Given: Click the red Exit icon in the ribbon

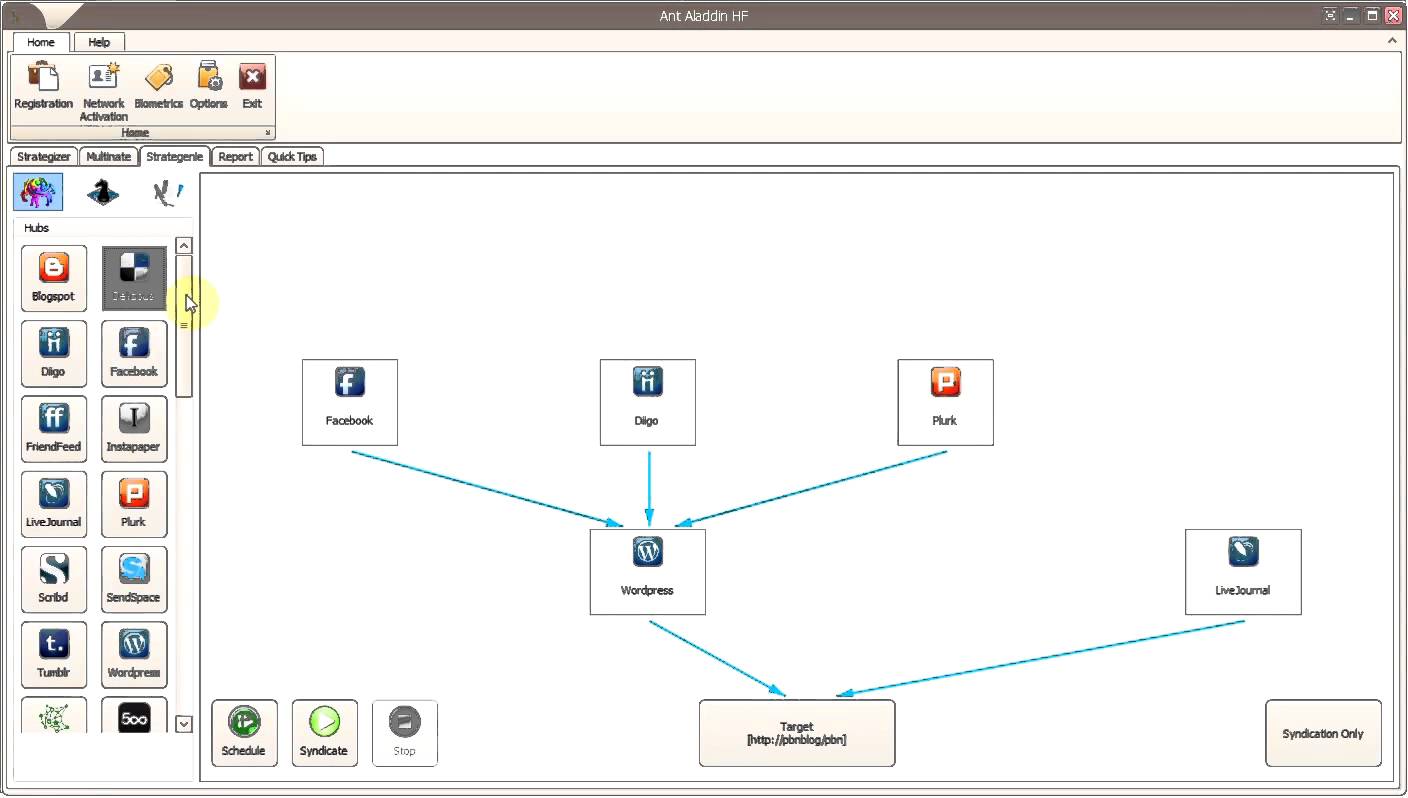Looking at the screenshot, I should 252,86.
